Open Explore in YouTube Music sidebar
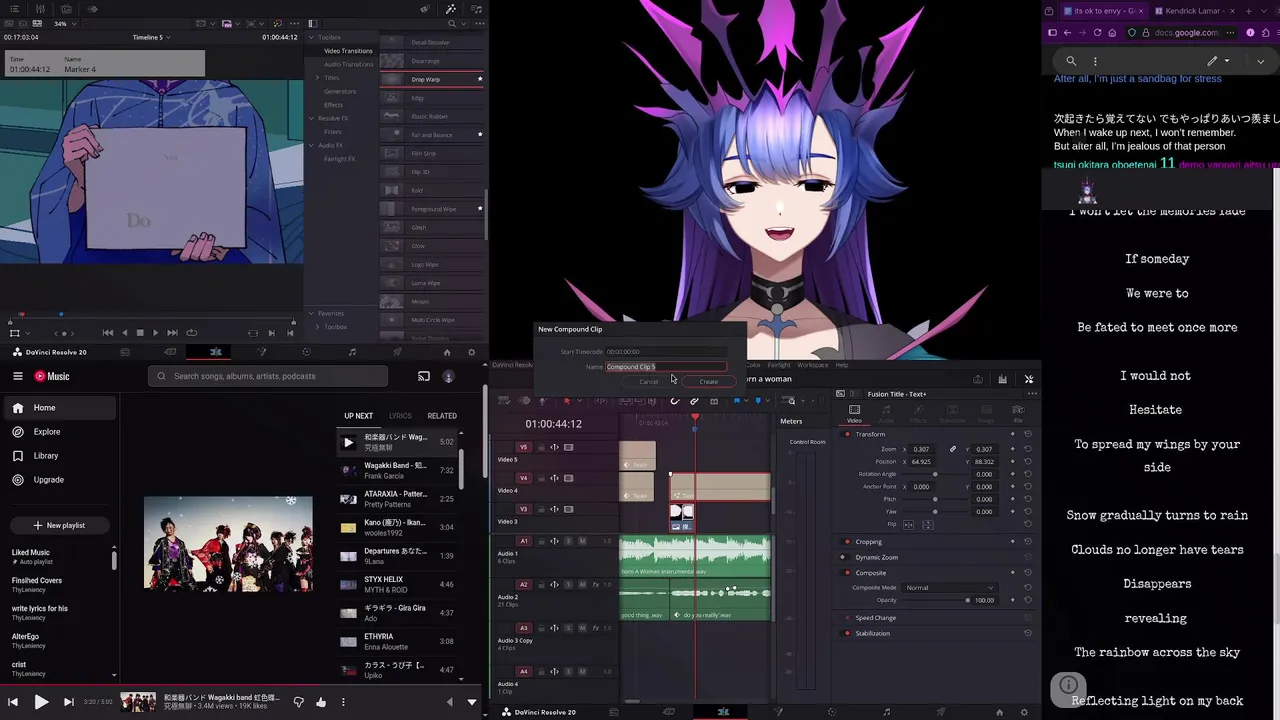This screenshot has width=1280, height=720. click(x=58, y=432)
